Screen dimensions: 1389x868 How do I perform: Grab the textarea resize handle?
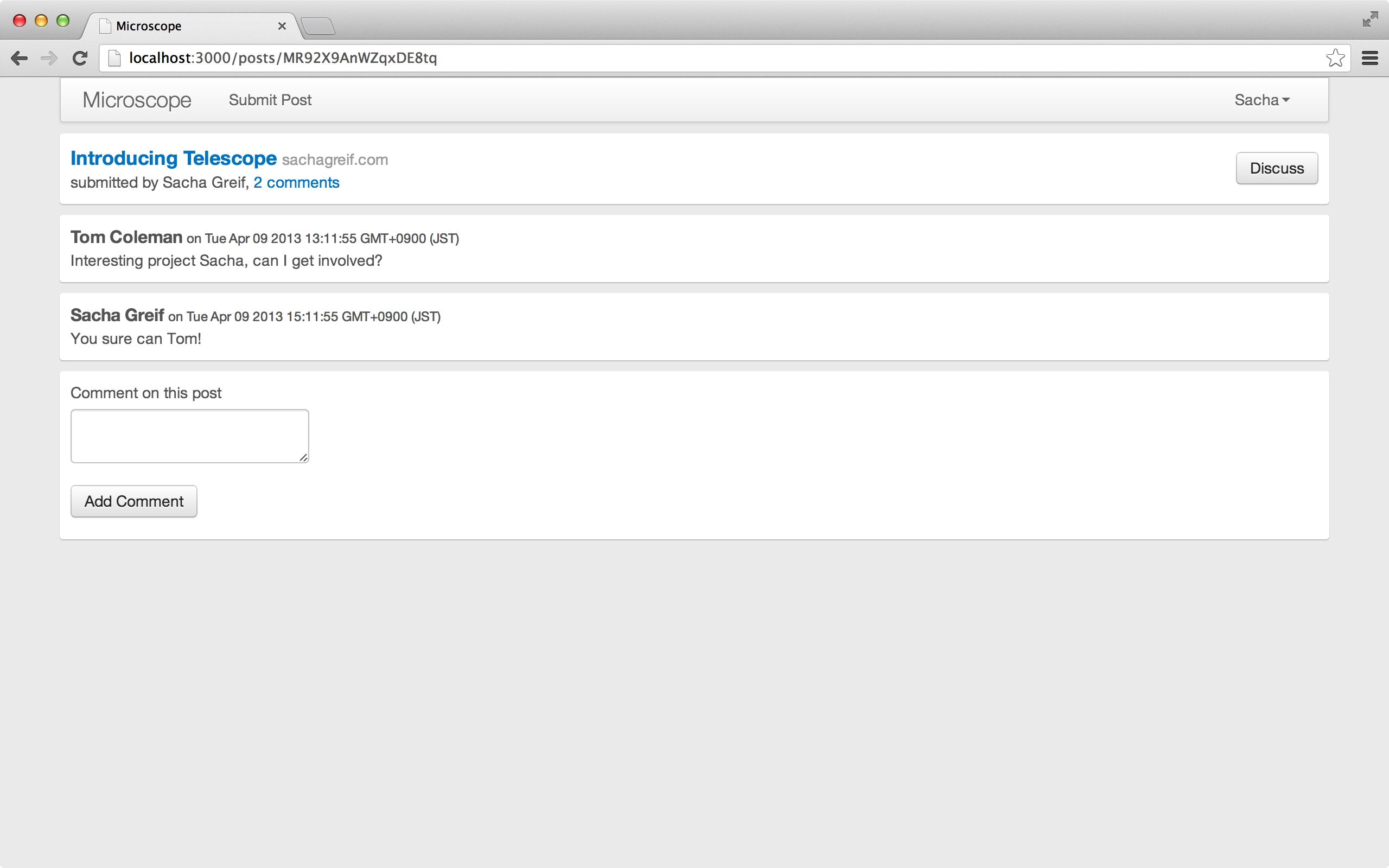(304, 457)
